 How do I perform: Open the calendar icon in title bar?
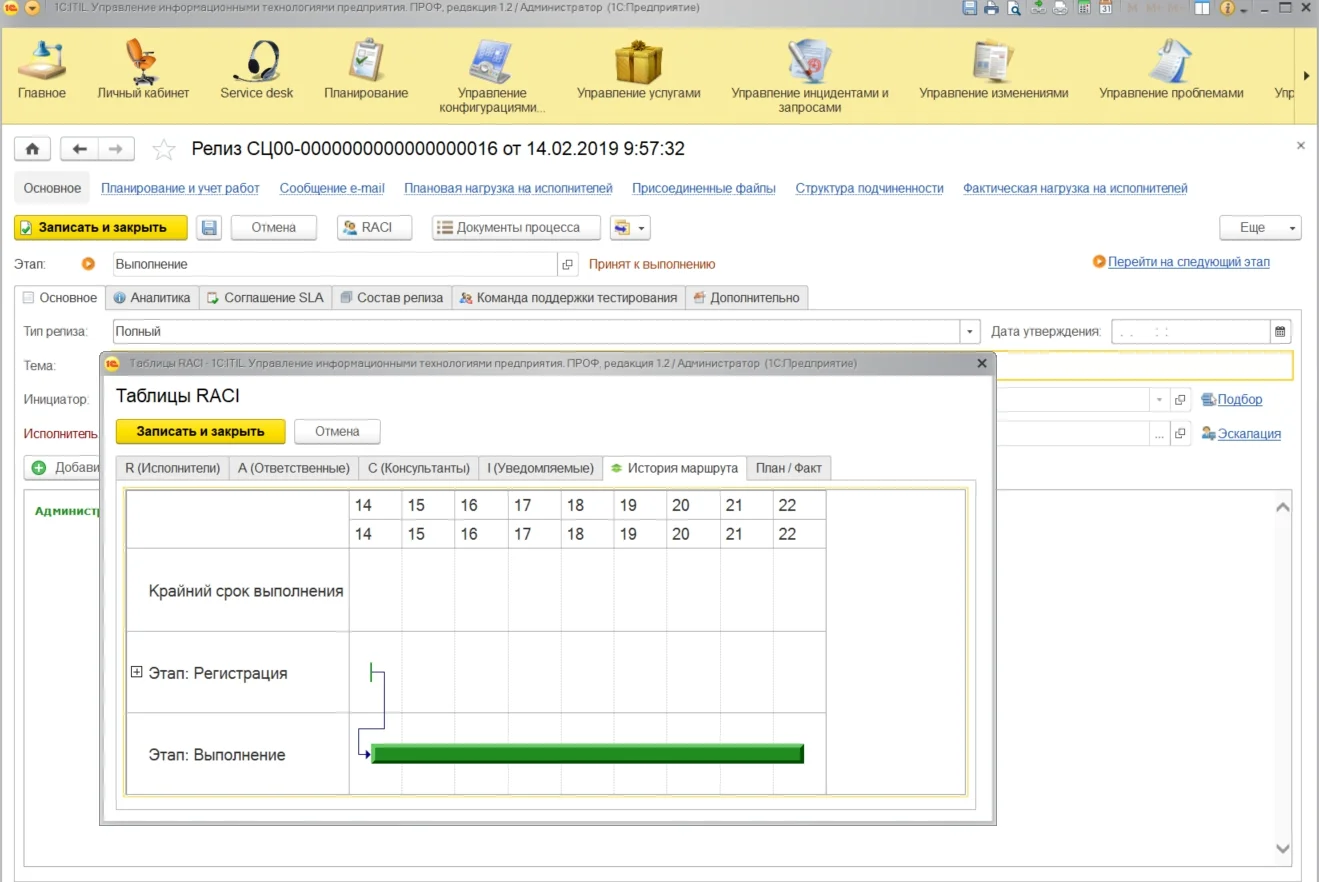tap(1106, 8)
